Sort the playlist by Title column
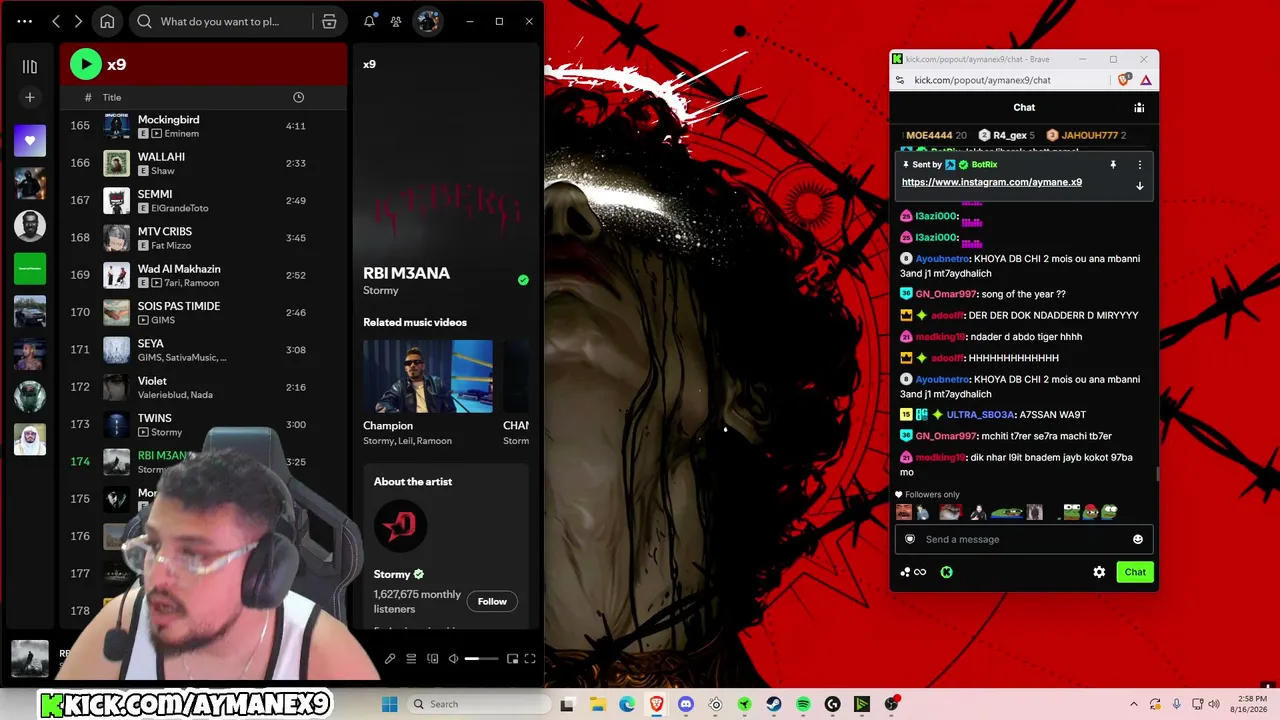This screenshot has width=1280, height=720. 112,97
